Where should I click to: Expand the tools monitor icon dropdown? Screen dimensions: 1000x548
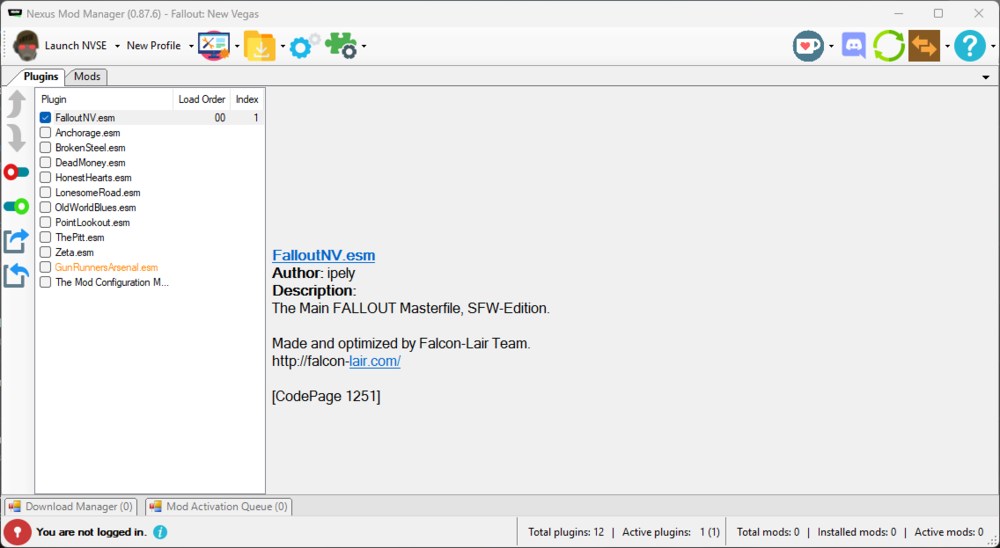[x=237, y=46]
